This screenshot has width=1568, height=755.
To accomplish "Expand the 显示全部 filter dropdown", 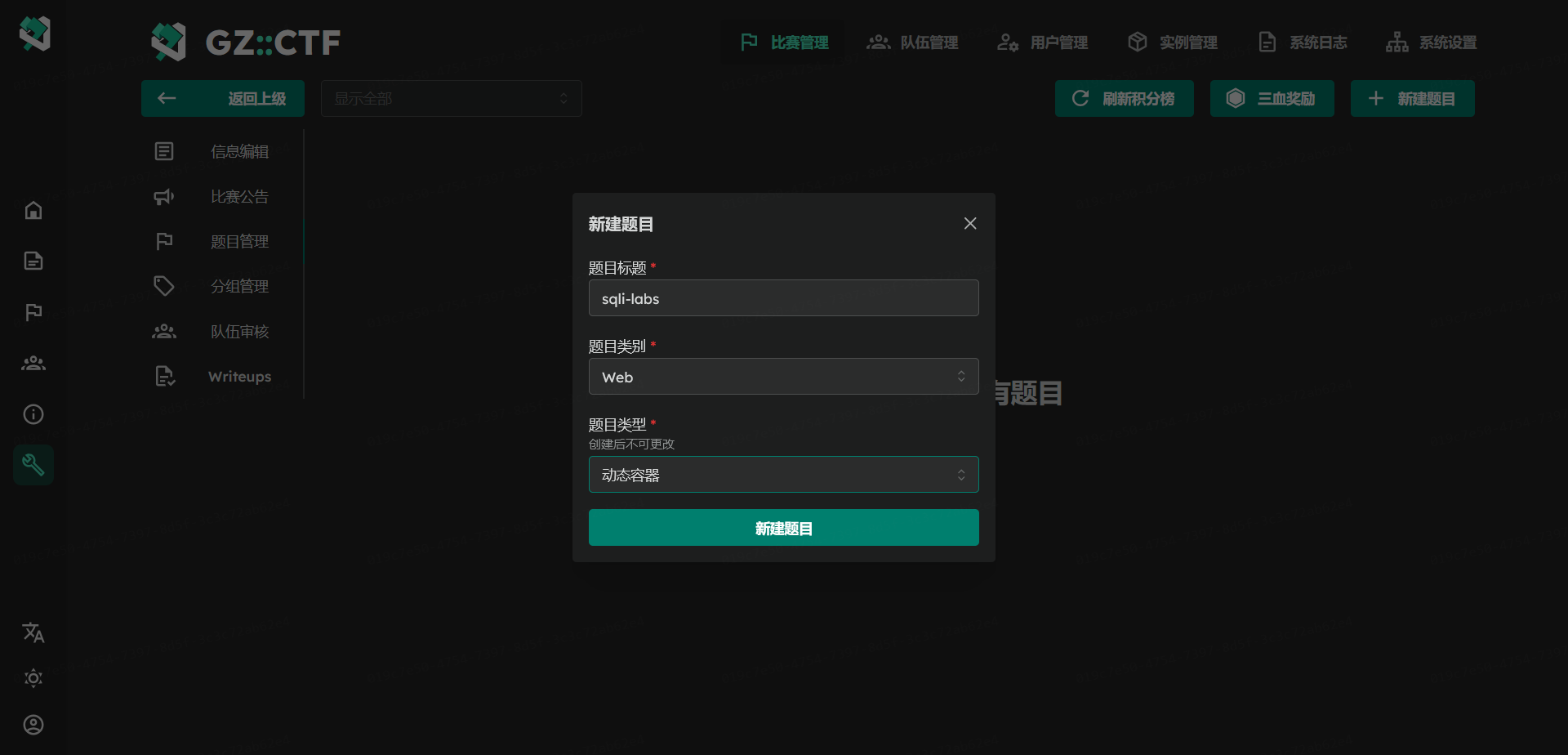I will 451,99.
